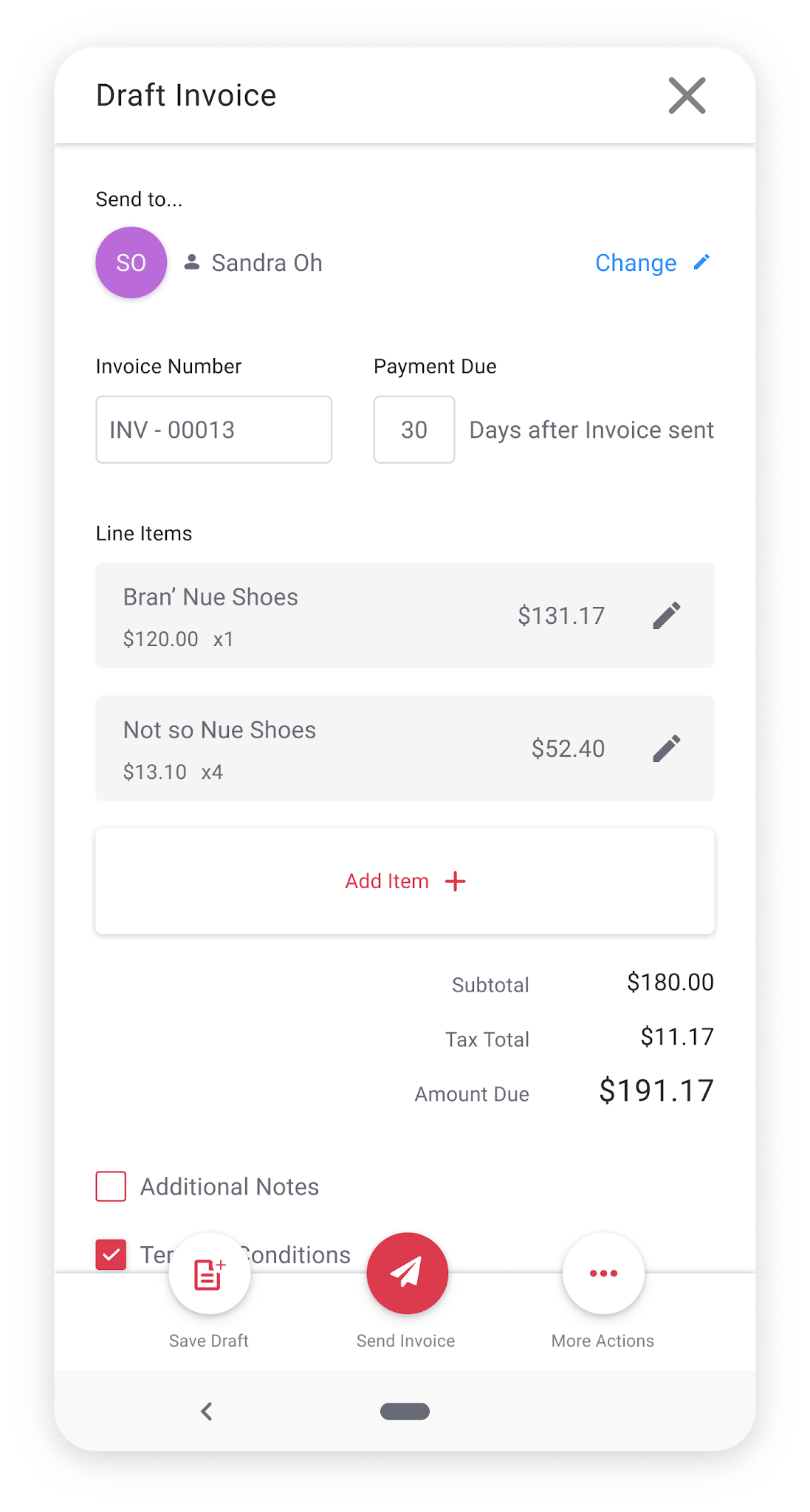Edit the Bran' Nue Shoes line item
The image size is (810, 1512).
666,615
